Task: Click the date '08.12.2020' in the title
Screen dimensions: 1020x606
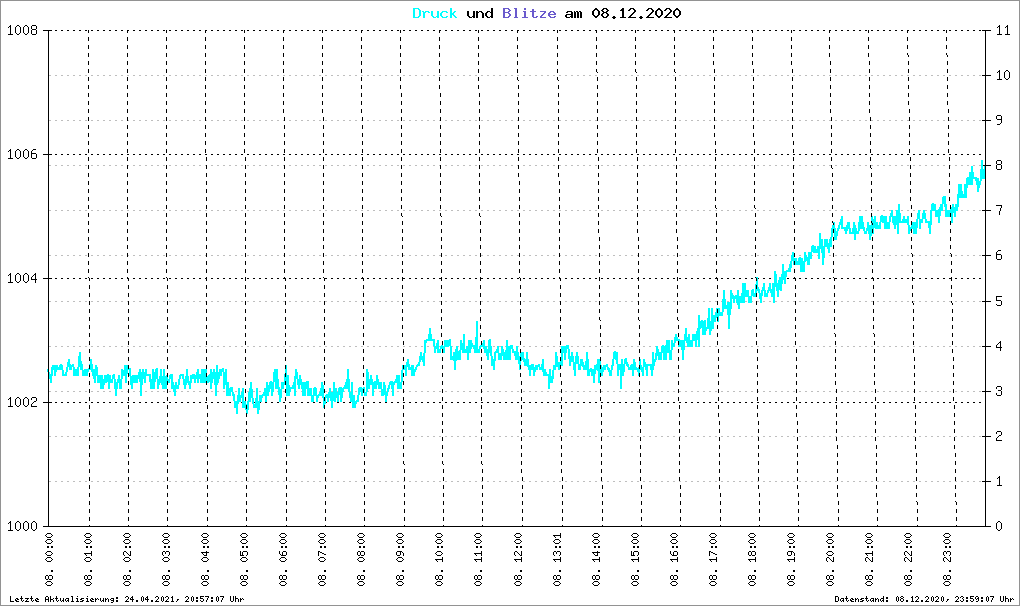Action: click(x=636, y=13)
